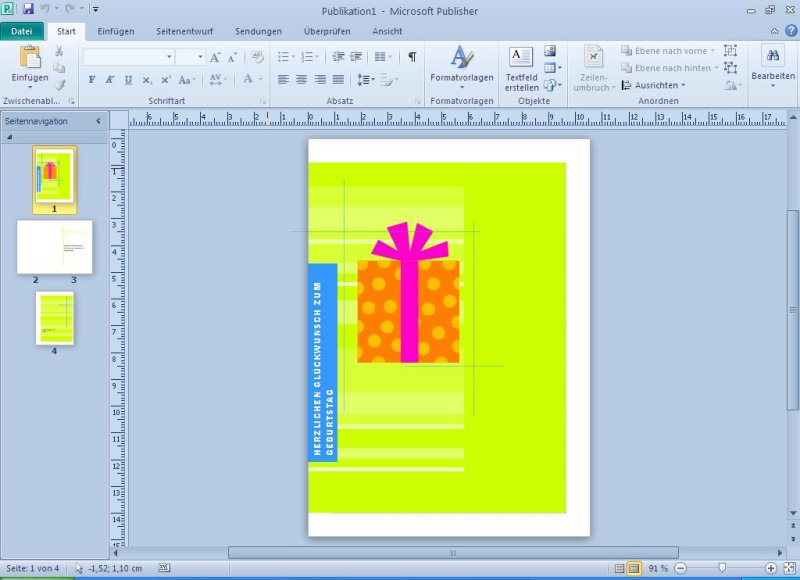The image size is (800, 580).
Task: Toggle bold formatting (F)
Action: 92,80
